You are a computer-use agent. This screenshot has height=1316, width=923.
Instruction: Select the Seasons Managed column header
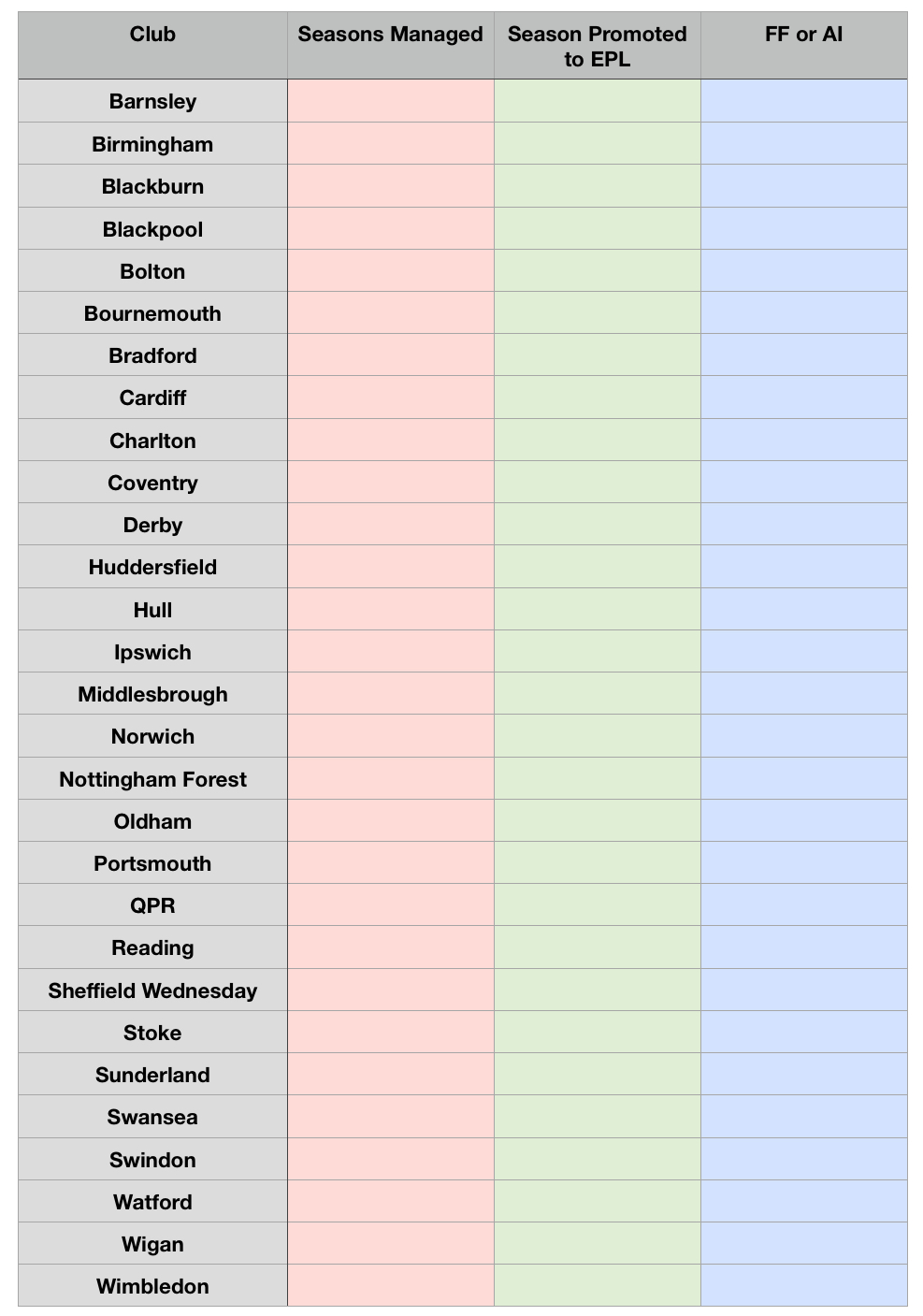pos(391,46)
